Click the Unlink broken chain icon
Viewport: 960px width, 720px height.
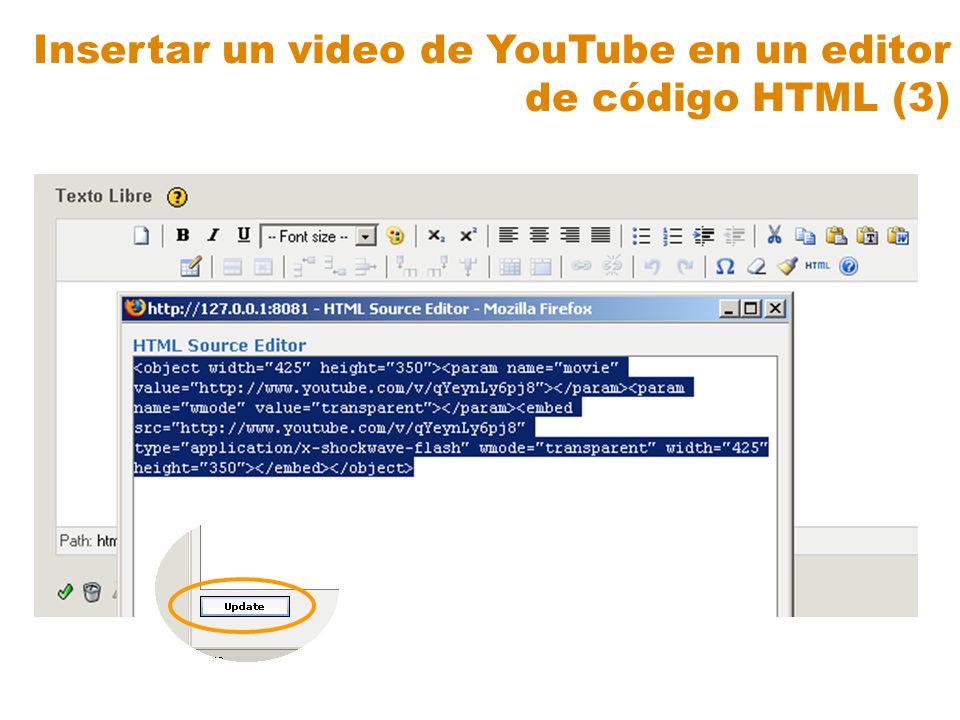tap(612, 266)
